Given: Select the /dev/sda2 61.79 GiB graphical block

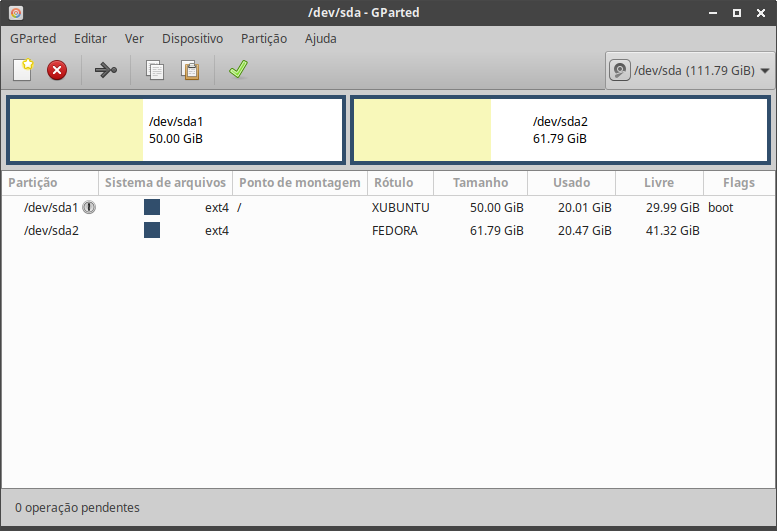Looking at the screenshot, I should tap(560, 130).
